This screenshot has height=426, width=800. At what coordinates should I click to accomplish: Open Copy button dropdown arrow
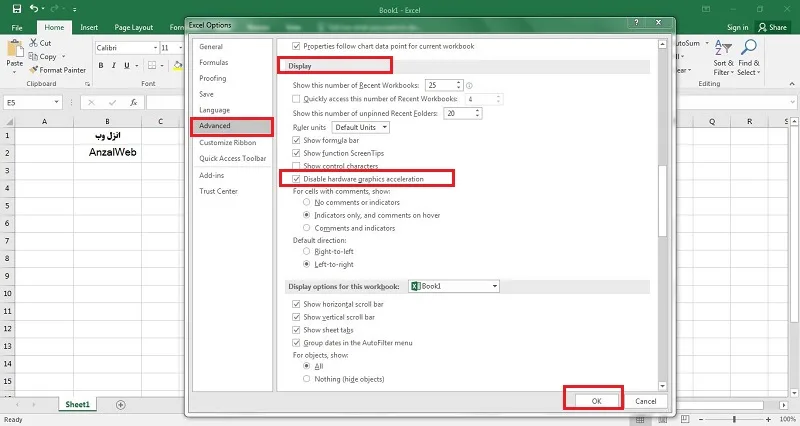pos(64,57)
